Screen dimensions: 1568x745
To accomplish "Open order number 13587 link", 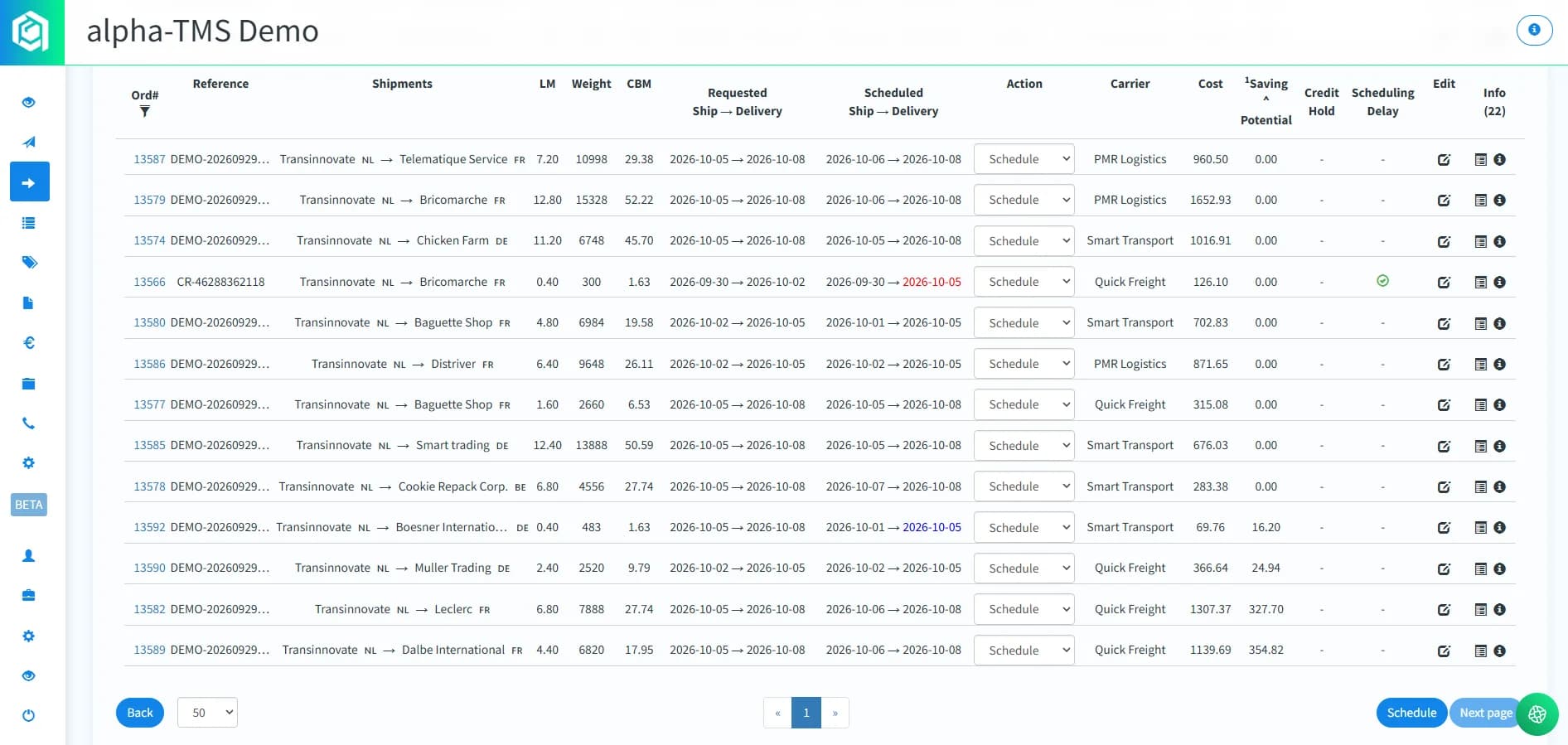I will click(x=149, y=159).
